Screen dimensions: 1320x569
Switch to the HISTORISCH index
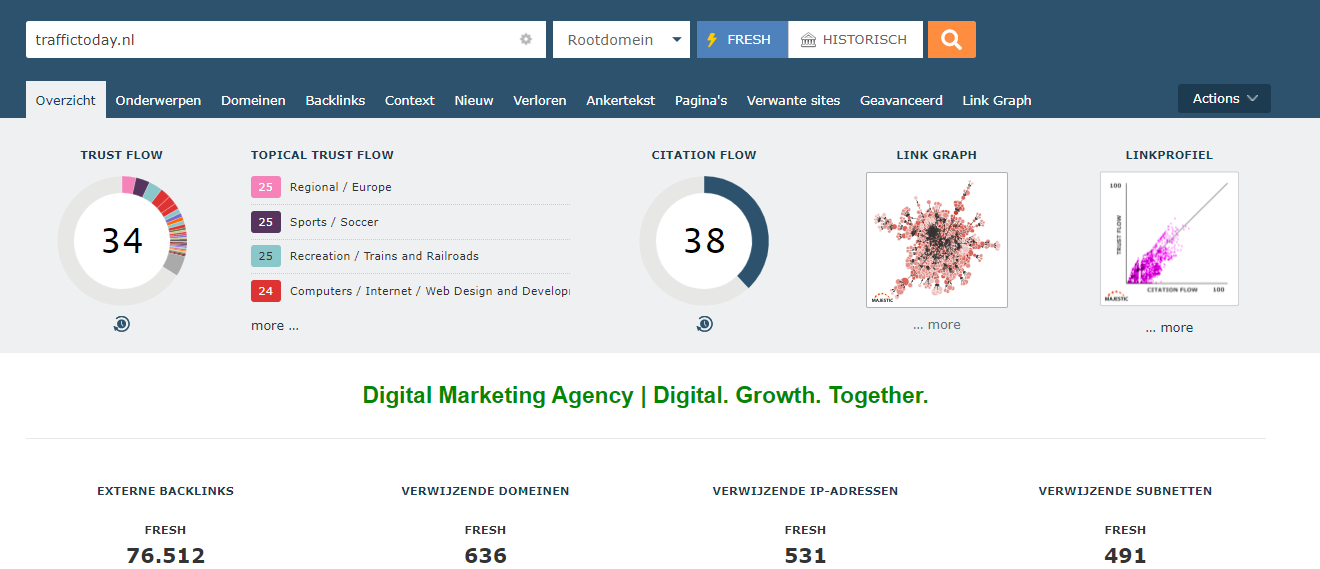click(855, 40)
